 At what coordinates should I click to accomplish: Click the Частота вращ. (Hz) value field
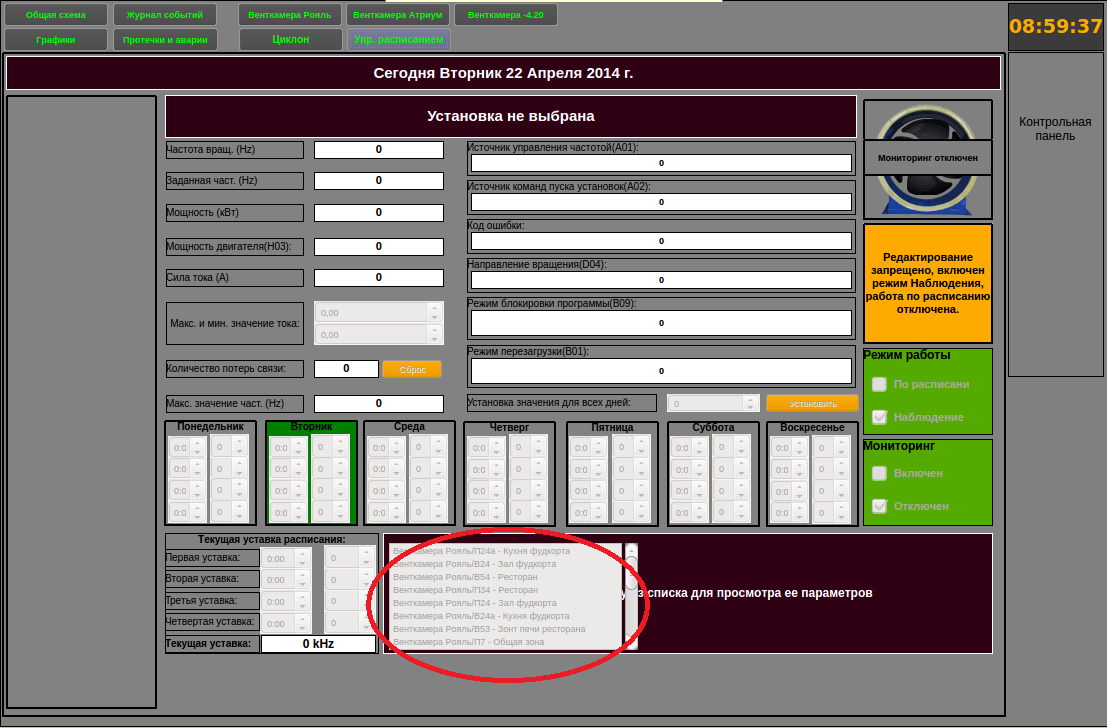[x=378, y=150]
